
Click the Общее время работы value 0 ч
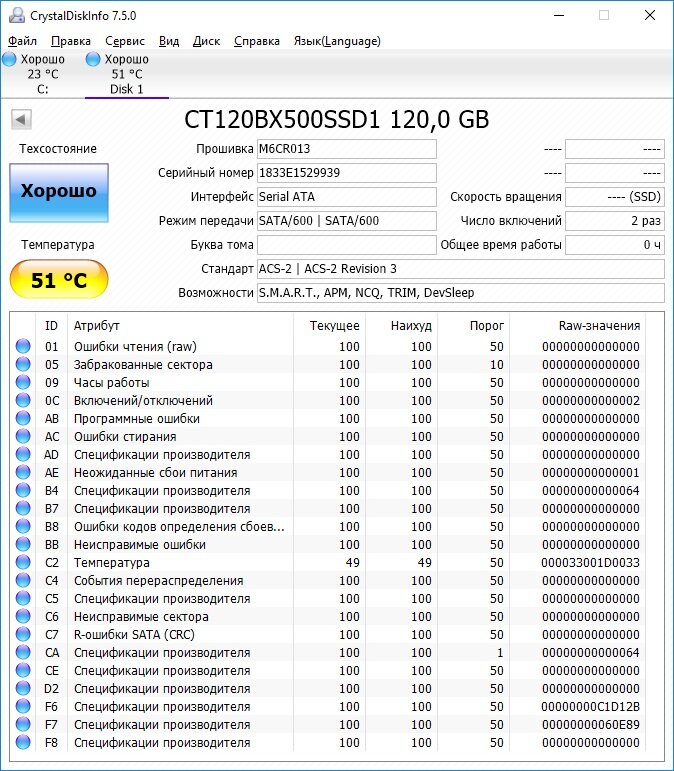[615, 245]
